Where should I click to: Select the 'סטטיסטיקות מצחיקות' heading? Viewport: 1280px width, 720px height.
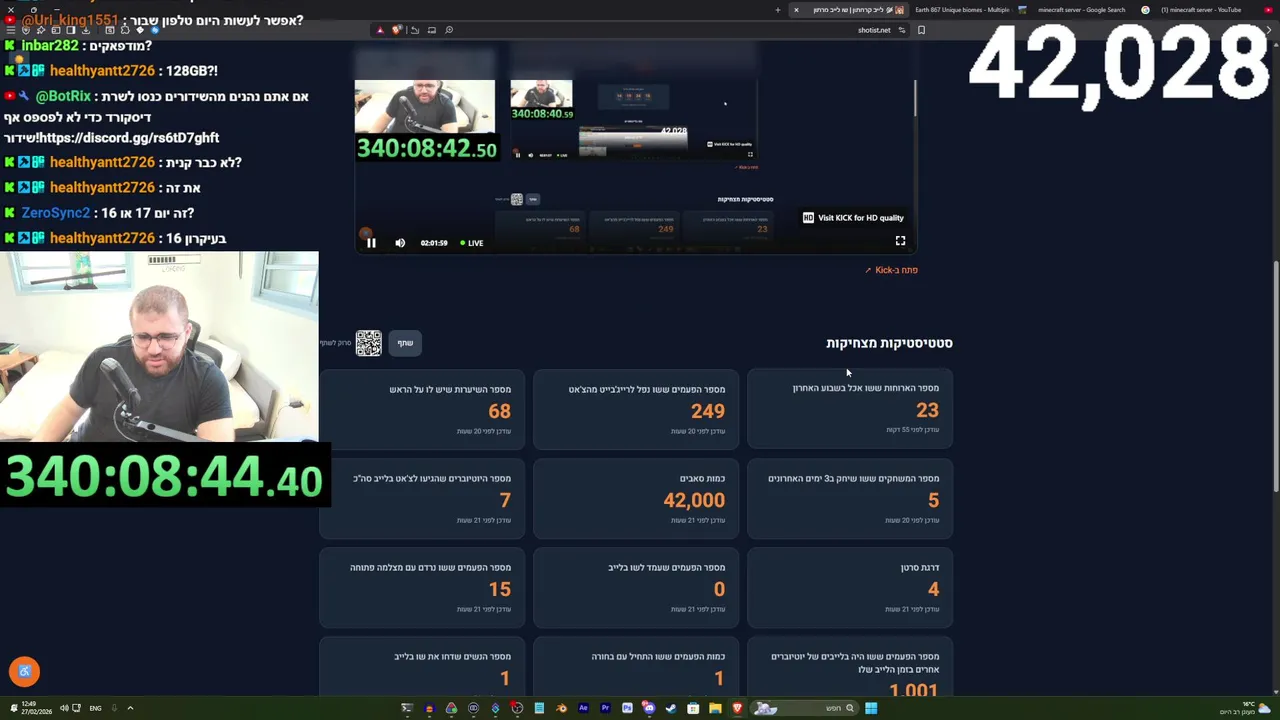click(x=889, y=343)
